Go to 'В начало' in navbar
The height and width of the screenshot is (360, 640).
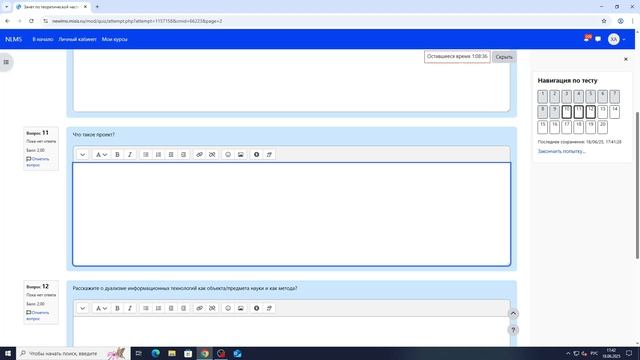(x=42, y=39)
